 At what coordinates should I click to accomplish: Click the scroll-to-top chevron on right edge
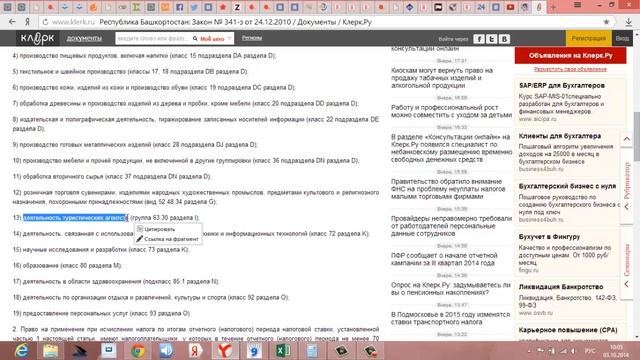click(x=627, y=139)
